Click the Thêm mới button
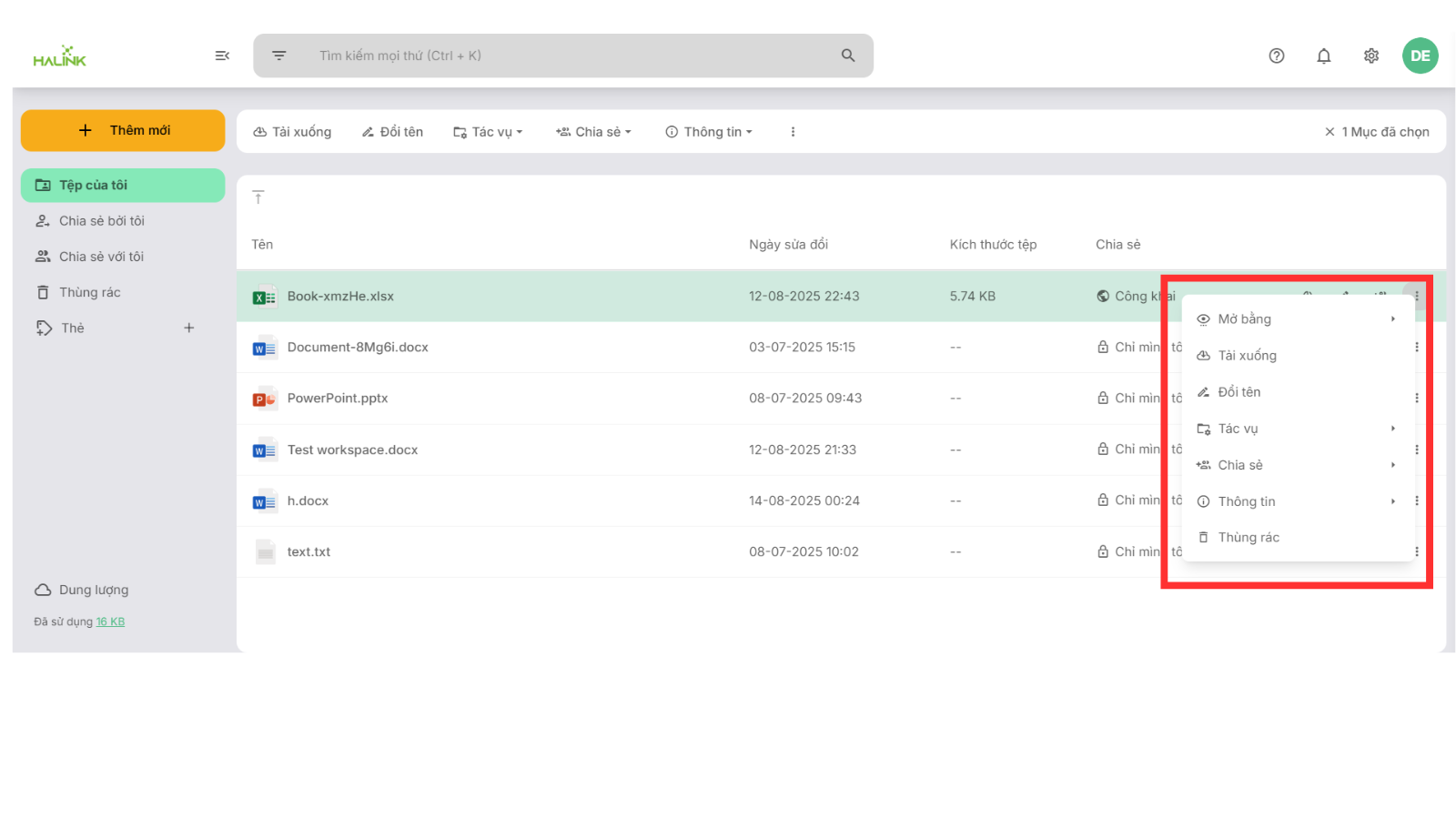1456x819 pixels. tap(123, 130)
